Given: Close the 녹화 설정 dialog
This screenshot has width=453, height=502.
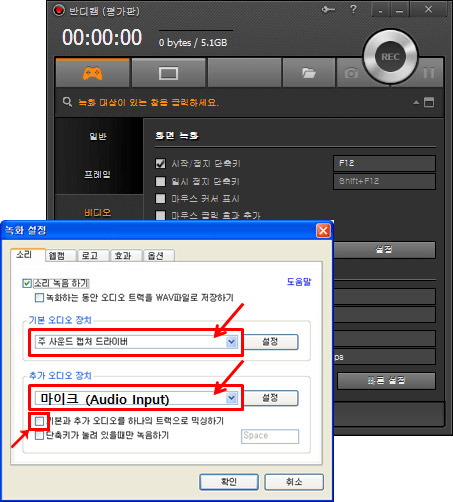Looking at the screenshot, I should 323,231.
